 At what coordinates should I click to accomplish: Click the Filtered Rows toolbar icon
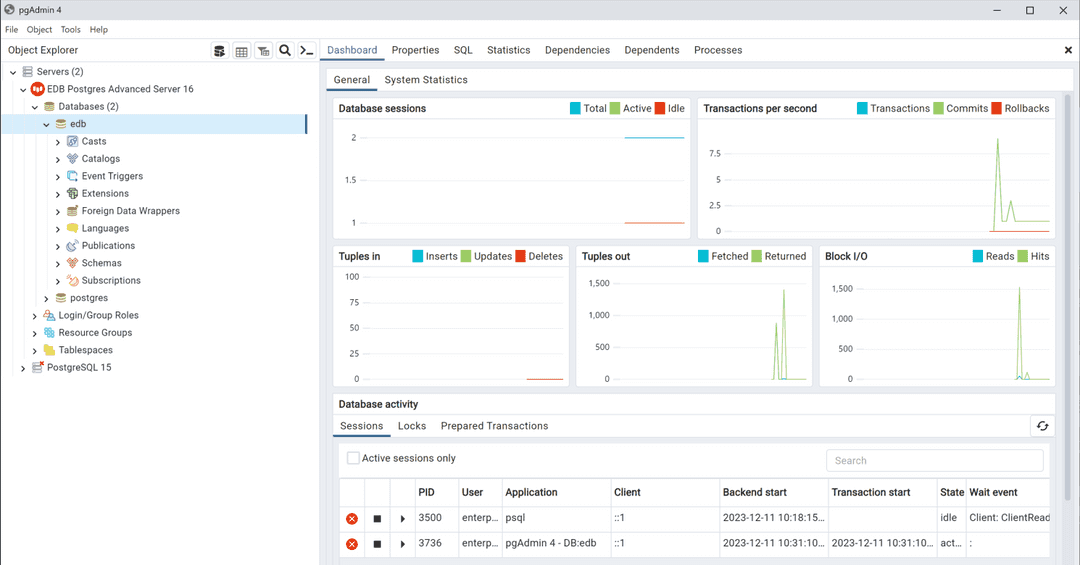click(263, 51)
